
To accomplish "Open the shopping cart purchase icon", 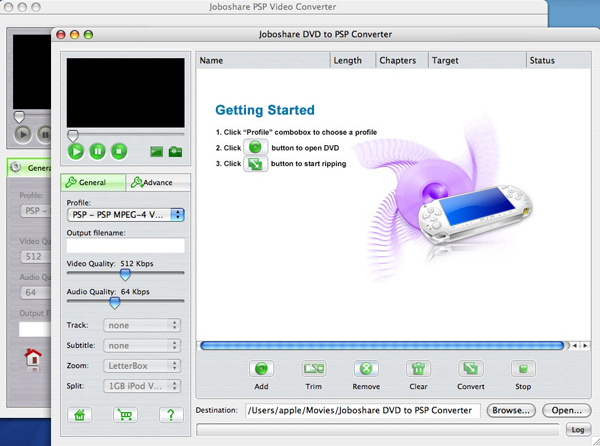I will point(125,415).
